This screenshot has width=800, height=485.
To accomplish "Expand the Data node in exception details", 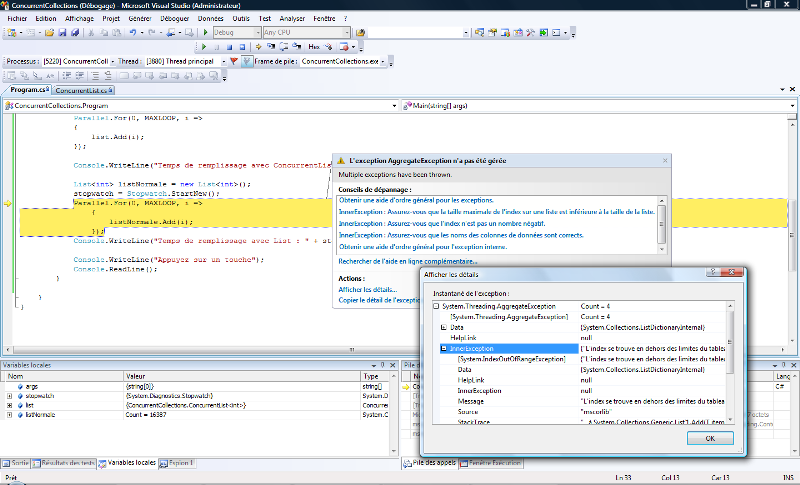I will (x=444, y=327).
